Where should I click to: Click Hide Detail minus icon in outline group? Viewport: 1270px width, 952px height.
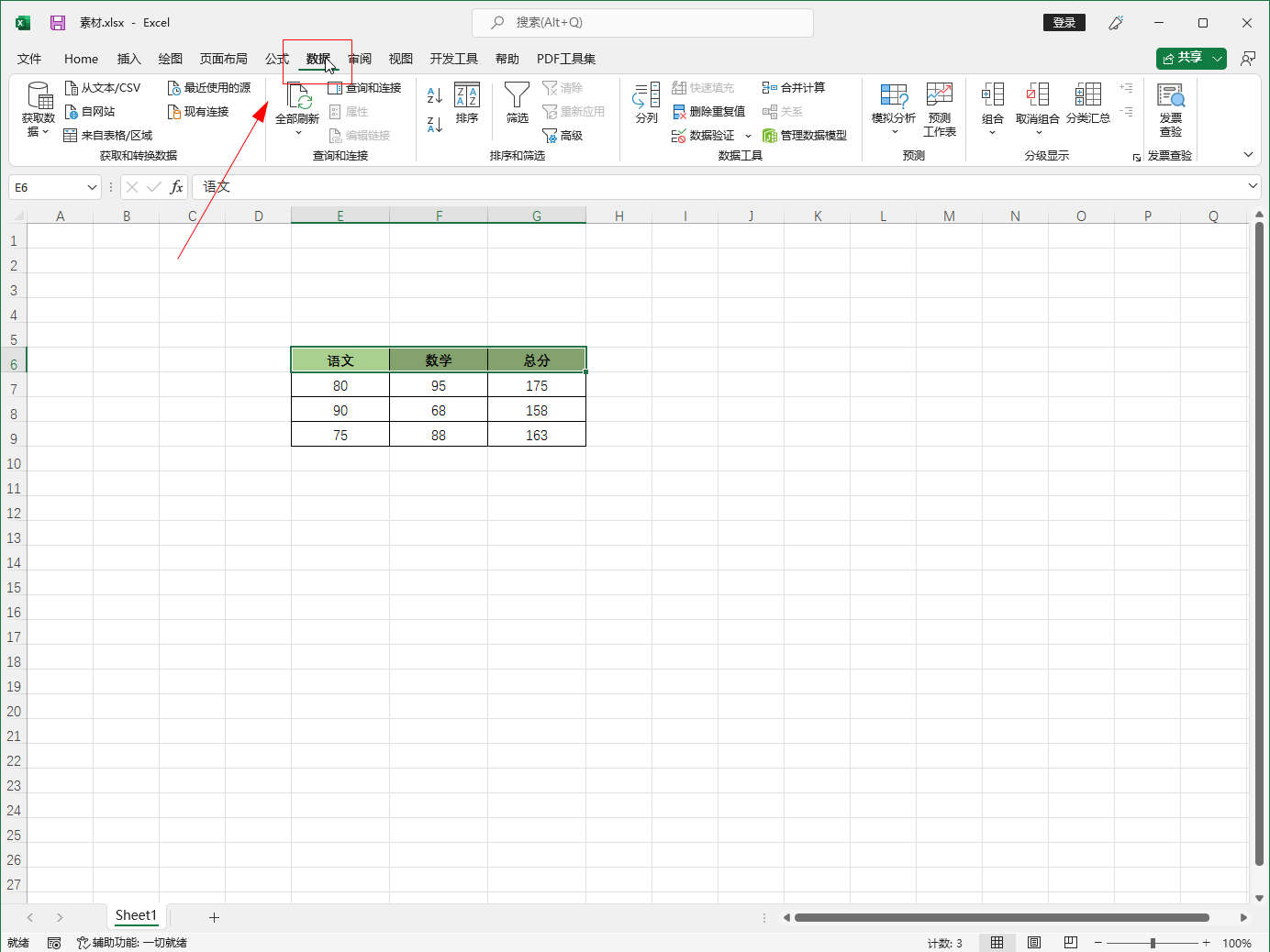tap(1126, 112)
